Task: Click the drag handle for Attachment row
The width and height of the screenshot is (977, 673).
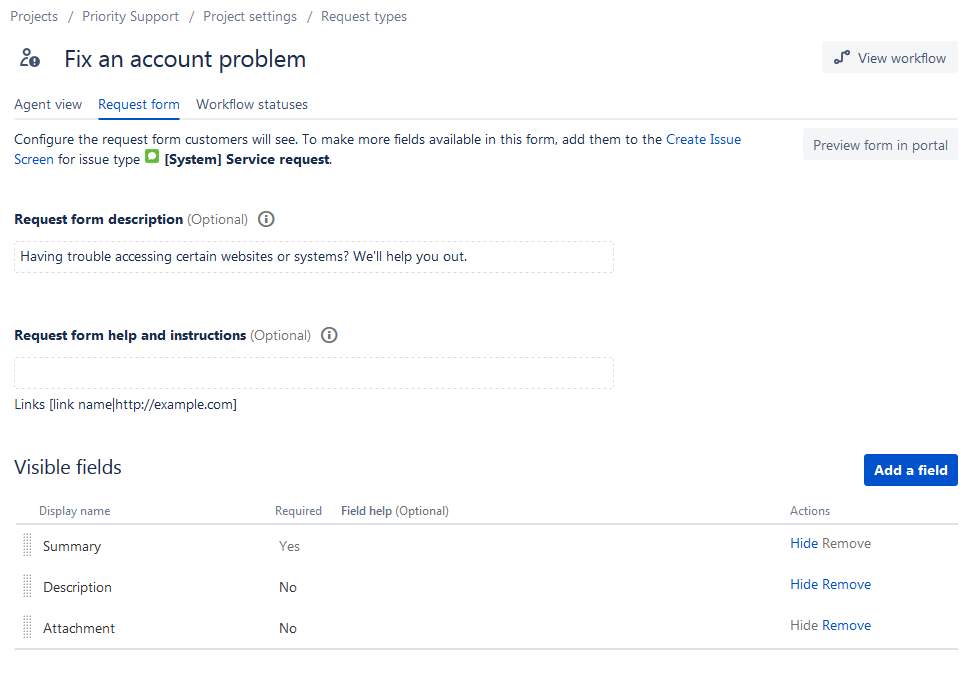Action: point(27,628)
